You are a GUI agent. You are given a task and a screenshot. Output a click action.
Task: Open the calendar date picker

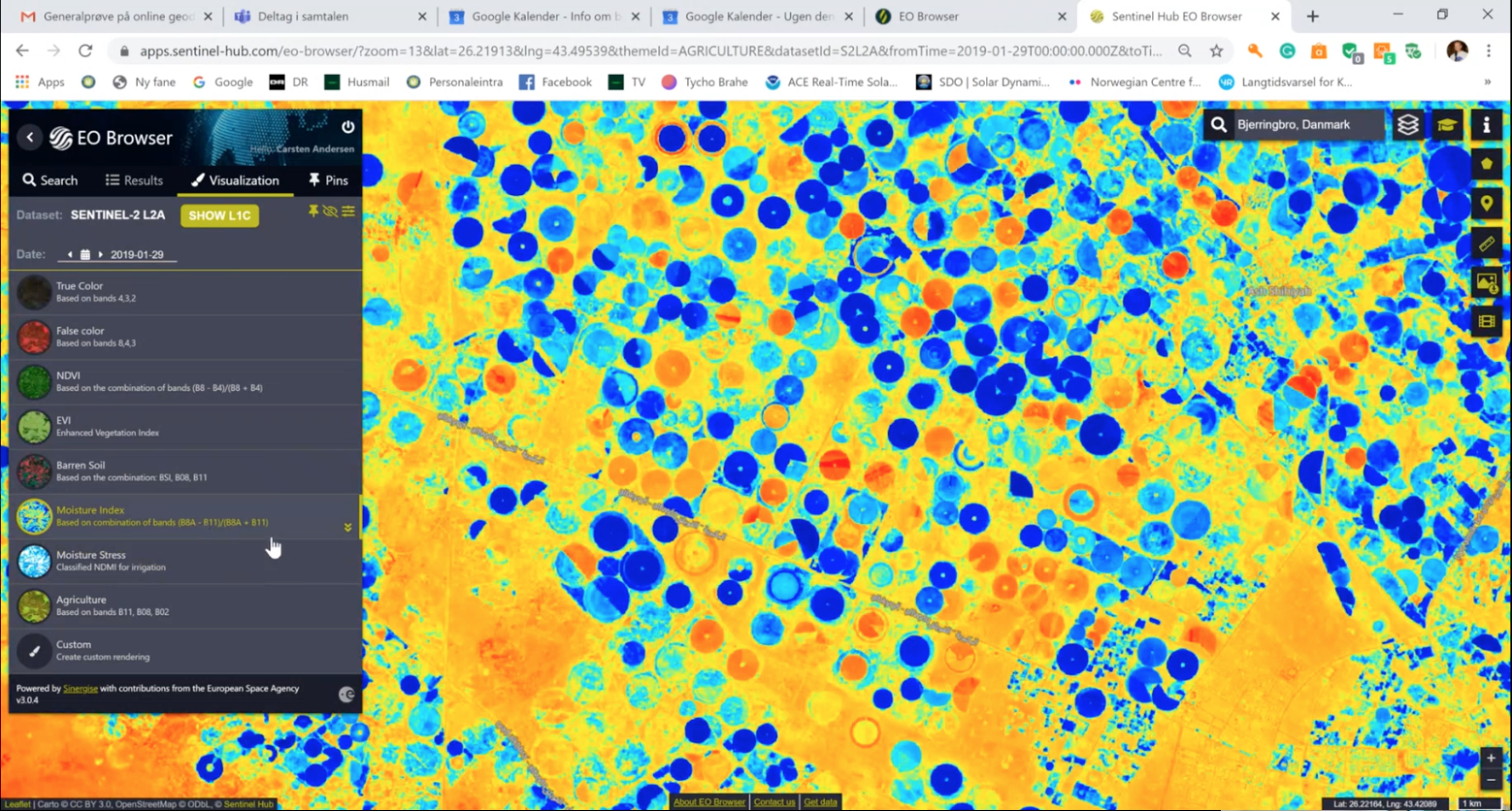(x=84, y=255)
